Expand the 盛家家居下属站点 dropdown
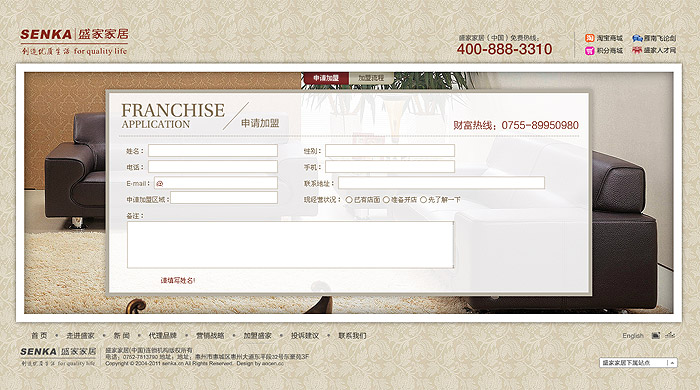 tap(638, 363)
